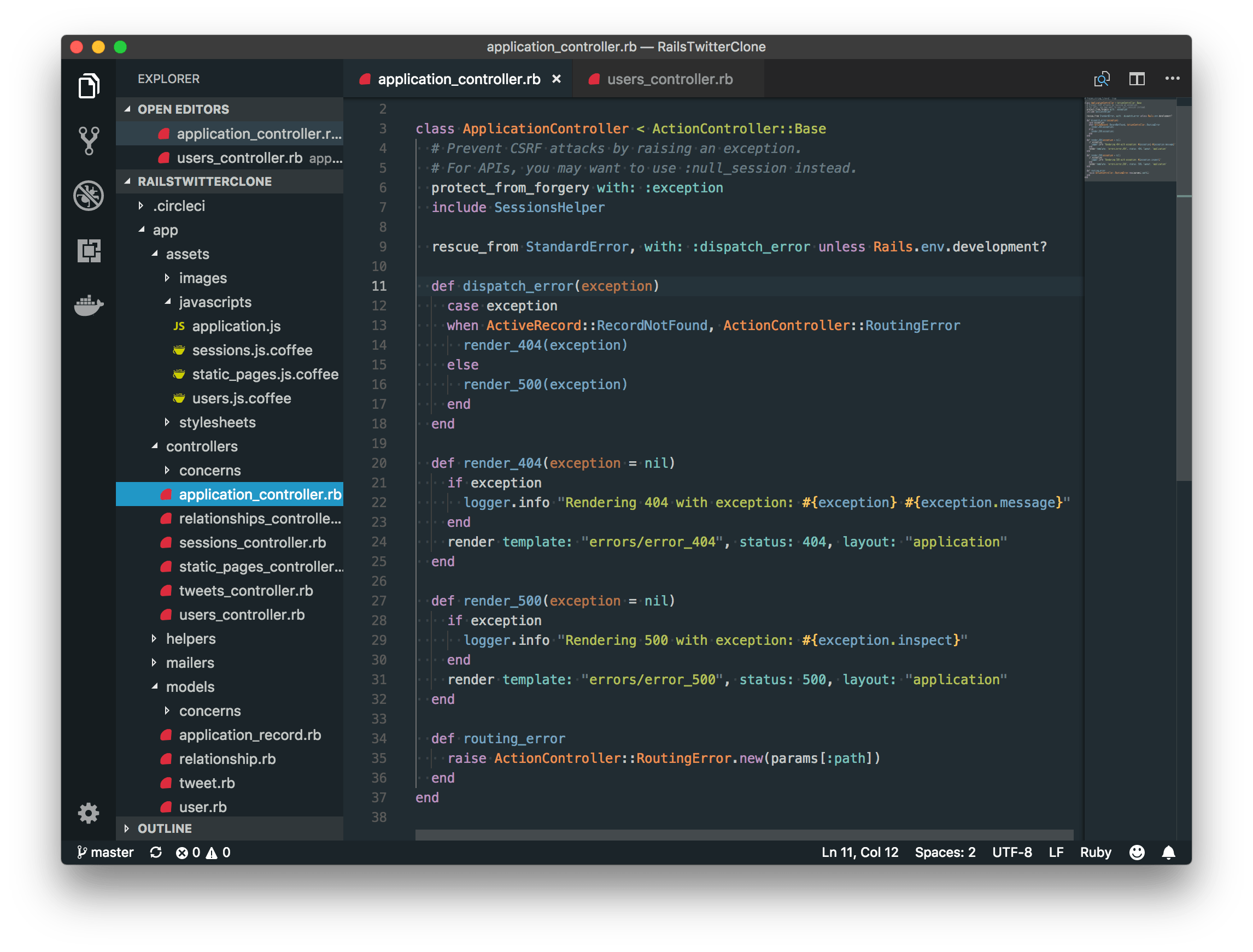This screenshot has height=952, width=1253.
Task: Open the Docker panel icon
Action: [x=89, y=305]
